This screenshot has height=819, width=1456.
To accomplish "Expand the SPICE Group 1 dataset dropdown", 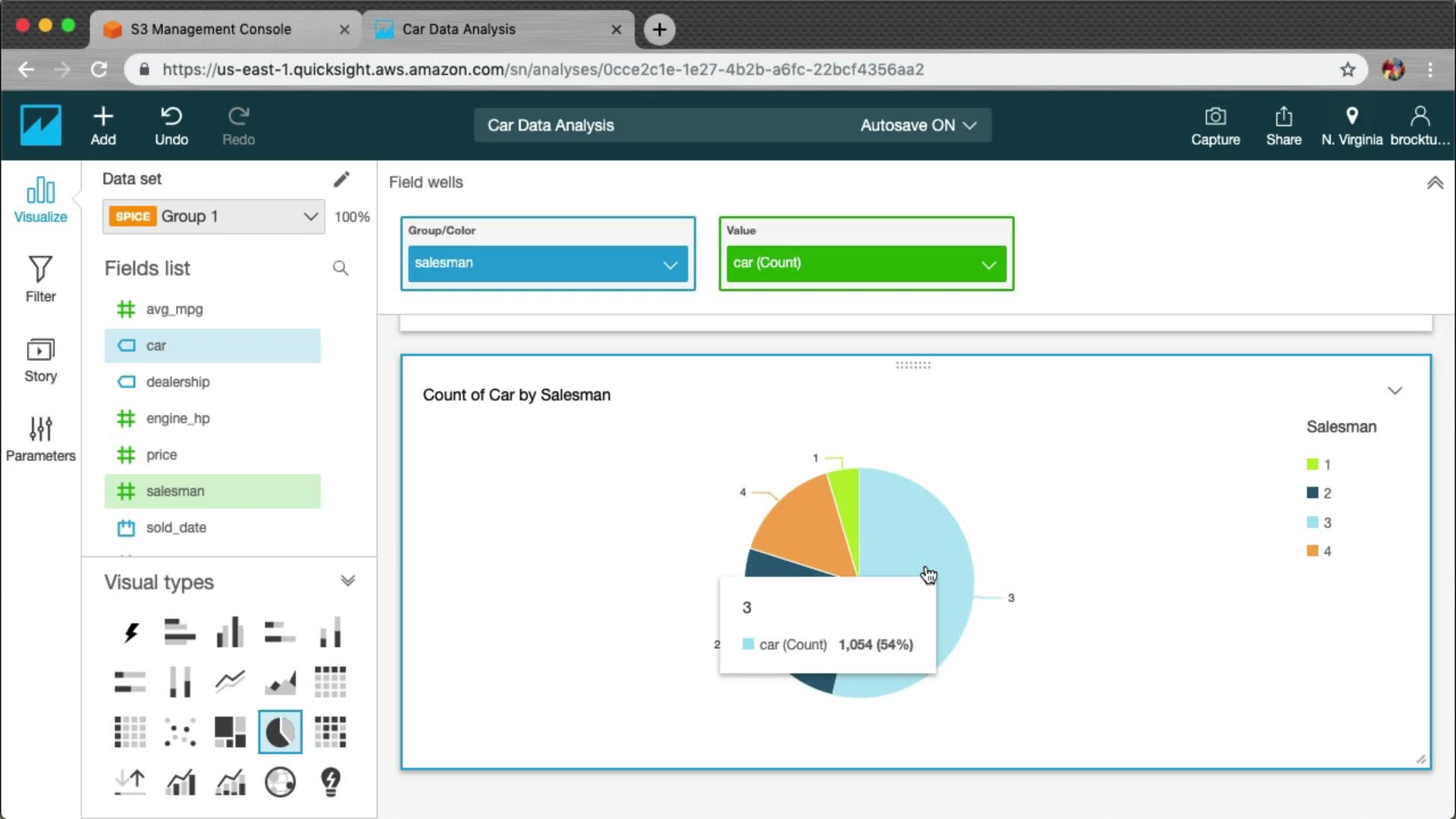I will click(x=309, y=217).
